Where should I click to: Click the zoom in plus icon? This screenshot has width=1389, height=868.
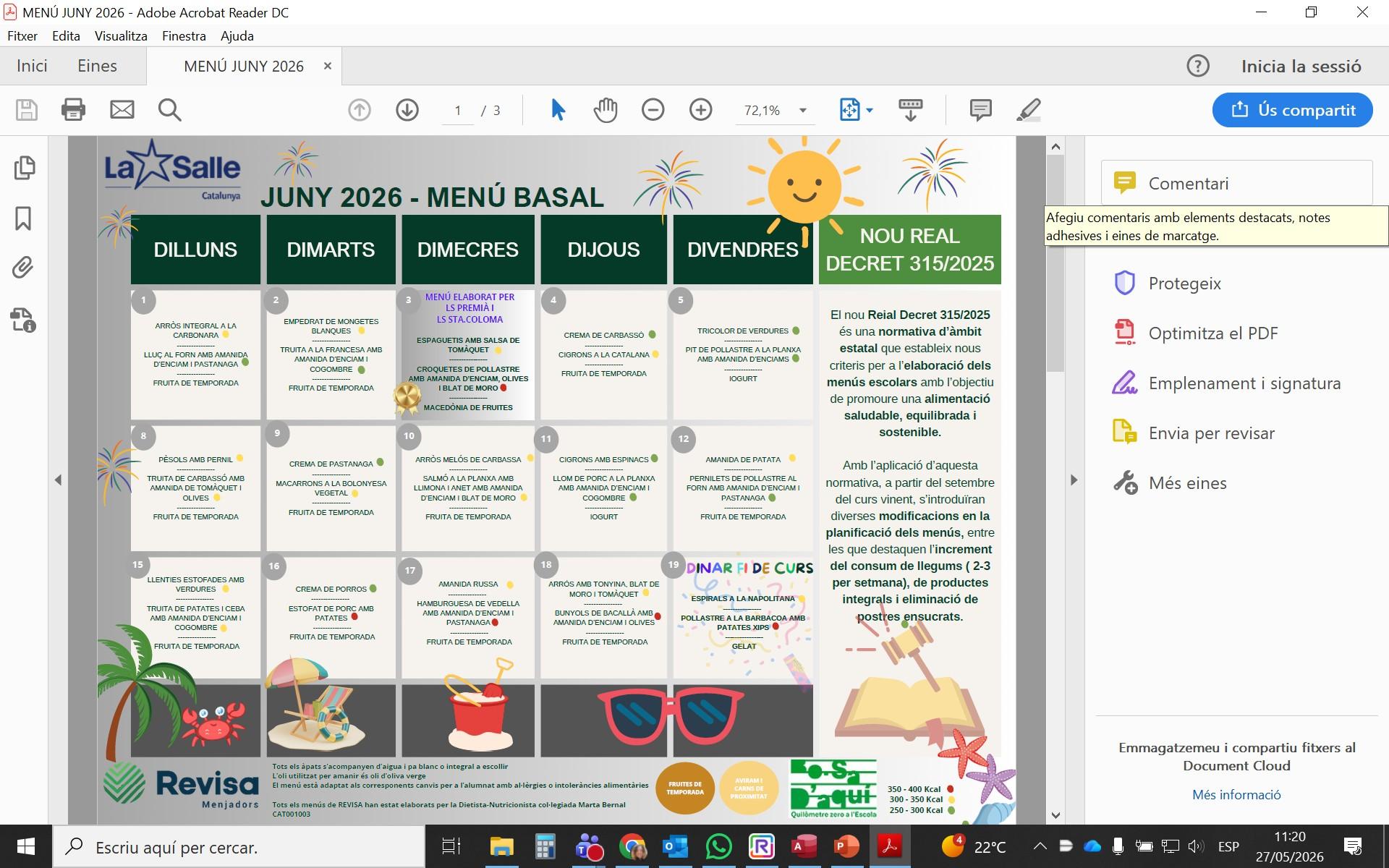700,110
